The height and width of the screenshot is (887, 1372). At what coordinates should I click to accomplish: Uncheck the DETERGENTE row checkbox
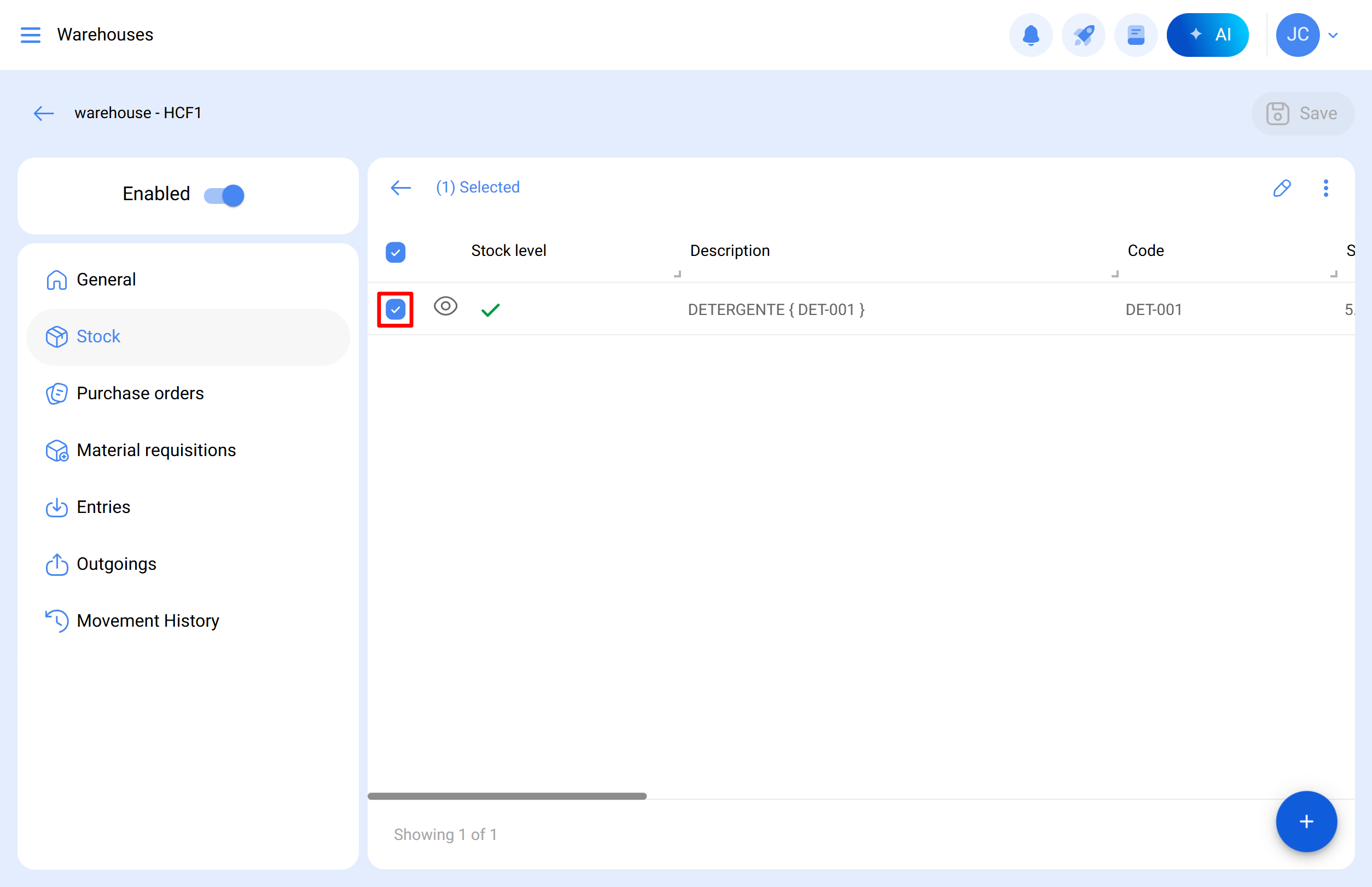point(396,310)
